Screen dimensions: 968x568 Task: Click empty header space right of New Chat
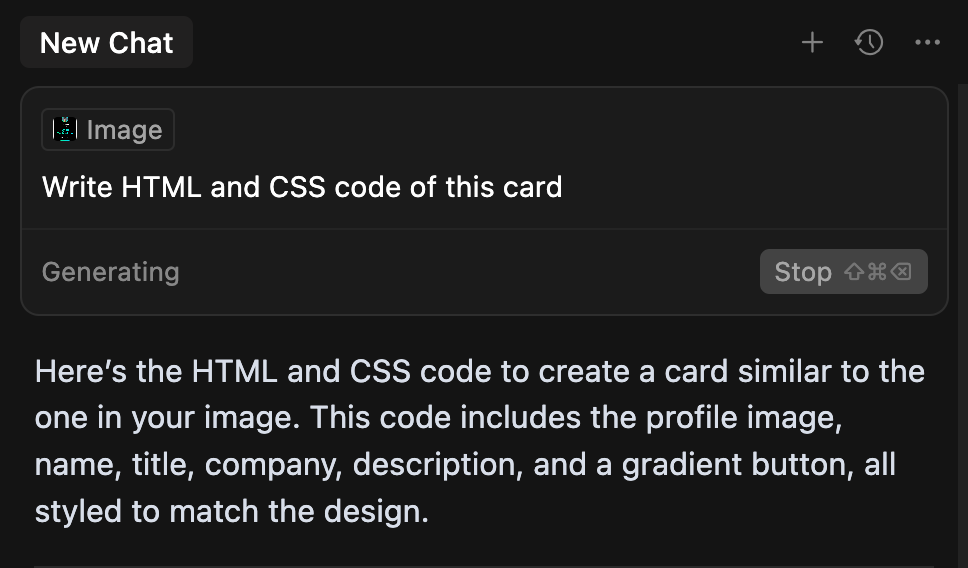(x=494, y=43)
